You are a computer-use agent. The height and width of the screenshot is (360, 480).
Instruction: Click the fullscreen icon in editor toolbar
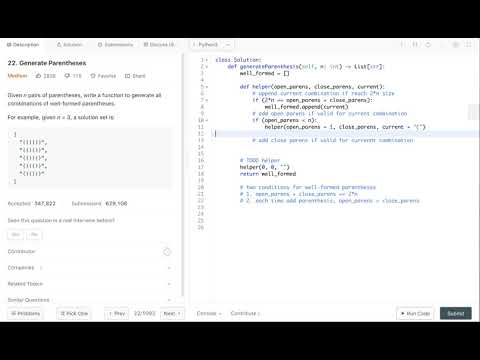tap(468, 45)
